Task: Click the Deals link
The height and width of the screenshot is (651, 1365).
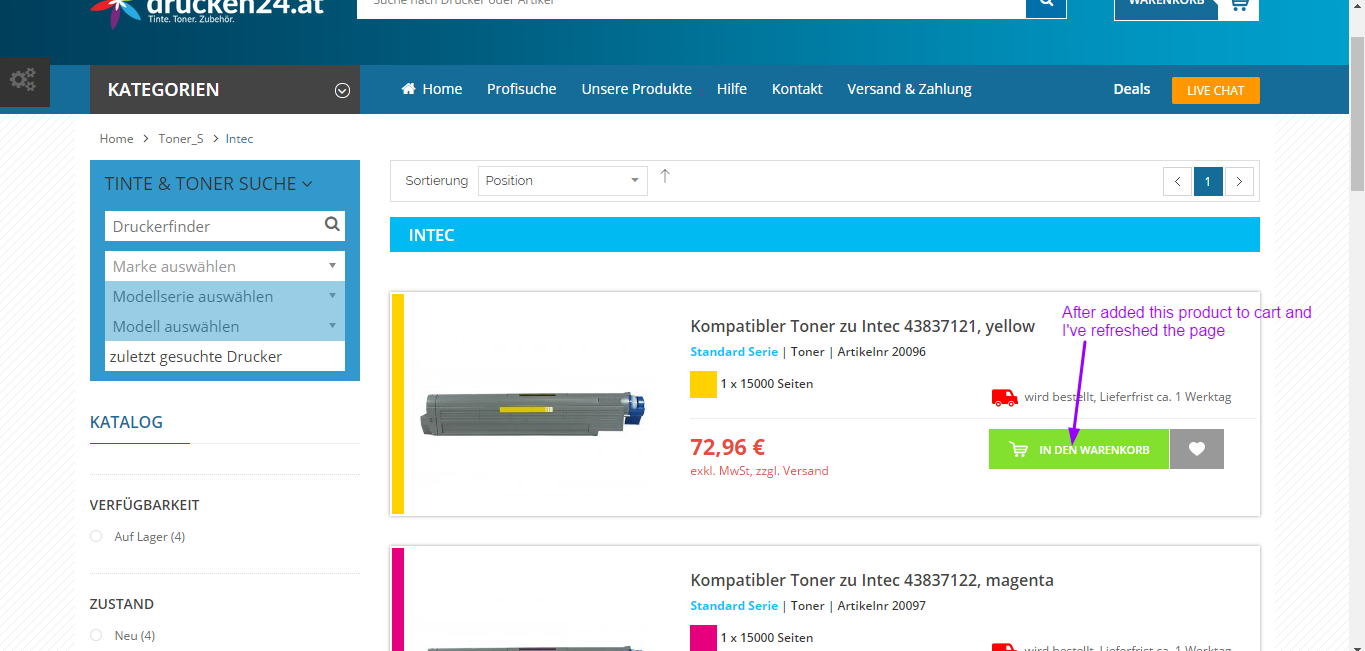Action: coord(1132,89)
